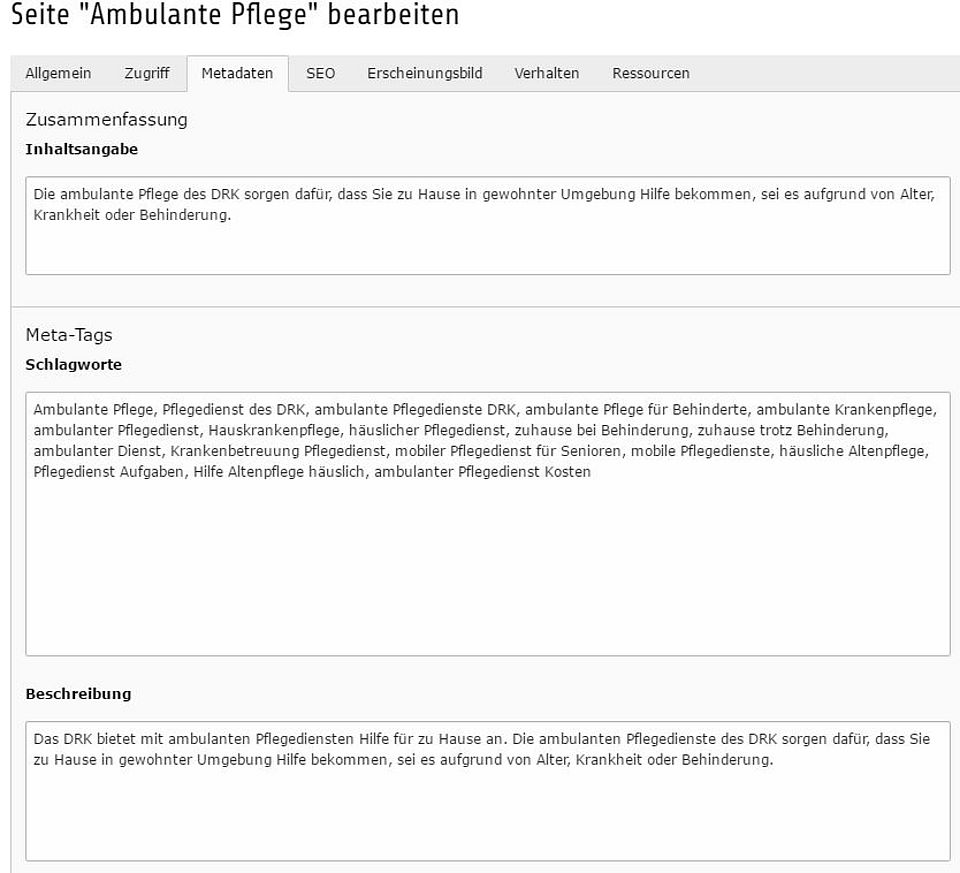This screenshot has height=873, width=960.
Task: Click the Zusammenfassung section heading
Action: (106, 120)
